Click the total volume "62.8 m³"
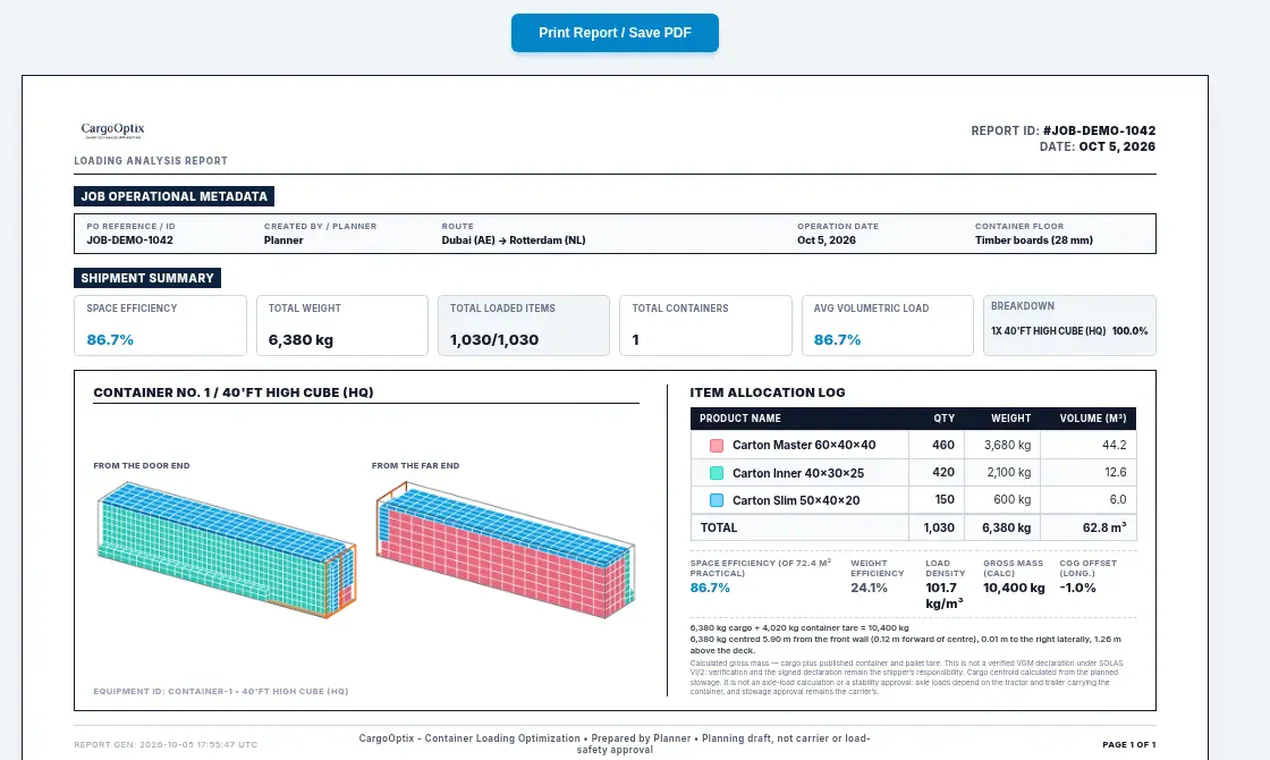The width and height of the screenshot is (1270, 760). (1102, 528)
